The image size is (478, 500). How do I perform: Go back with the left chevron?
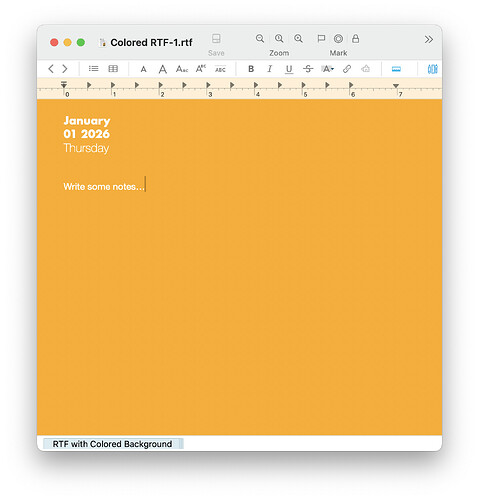pyautogui.click(x=51, y=69)
